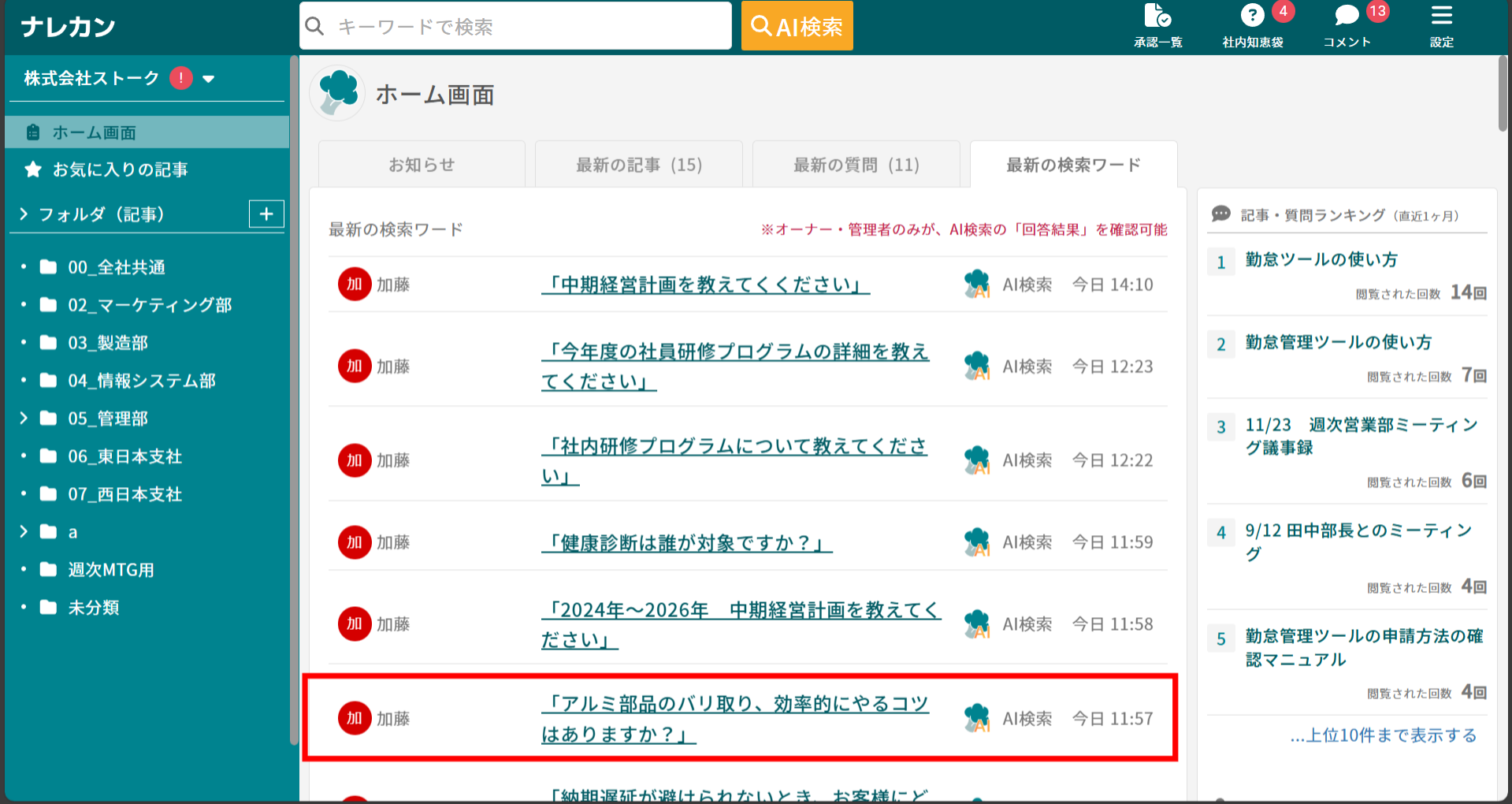Open the 健康診断は誰が対象ですか search query link
The image size is (1512, 804).
click(687, 542)
